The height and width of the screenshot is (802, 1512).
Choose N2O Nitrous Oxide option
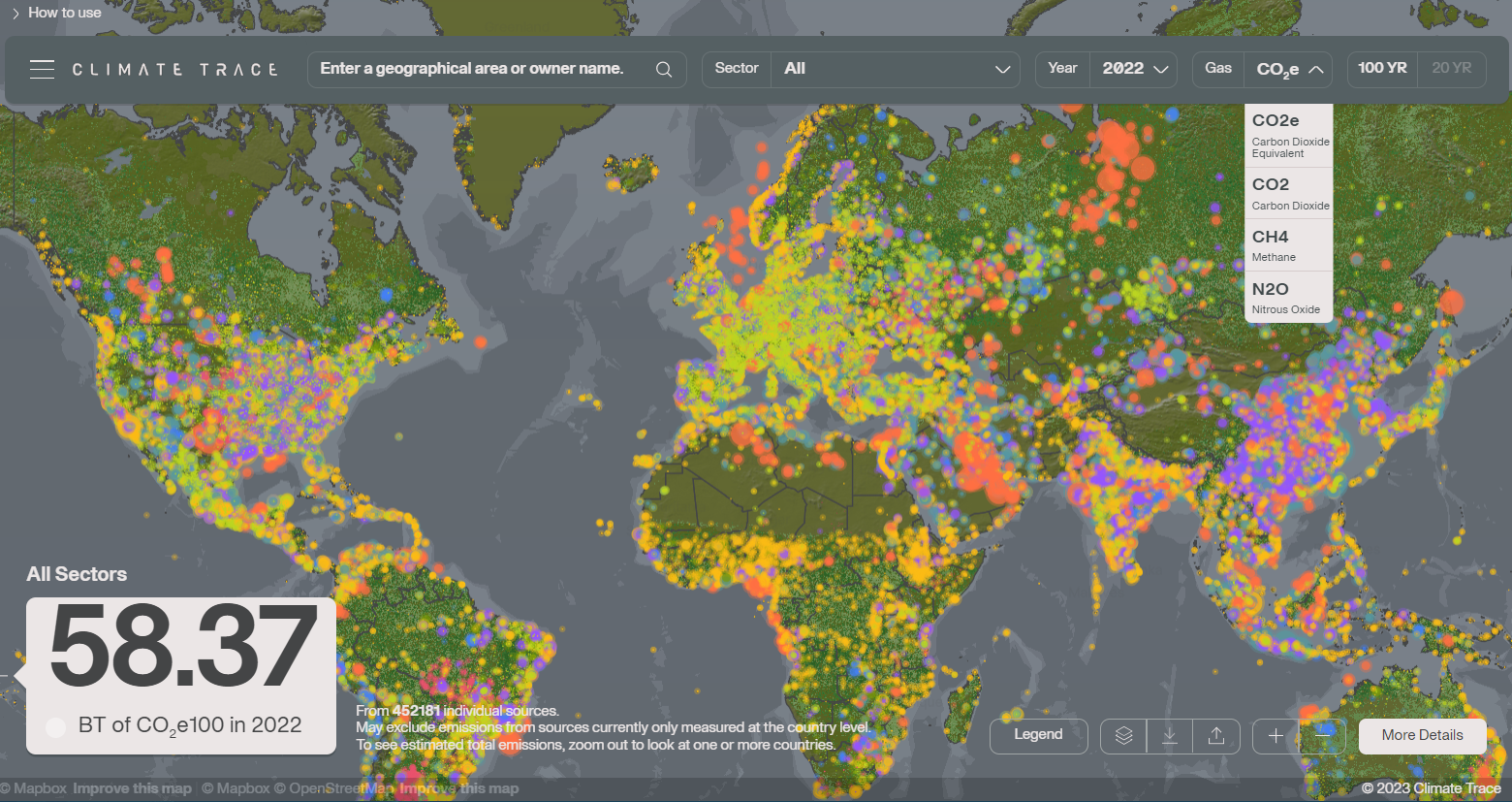coord(1289,298)
